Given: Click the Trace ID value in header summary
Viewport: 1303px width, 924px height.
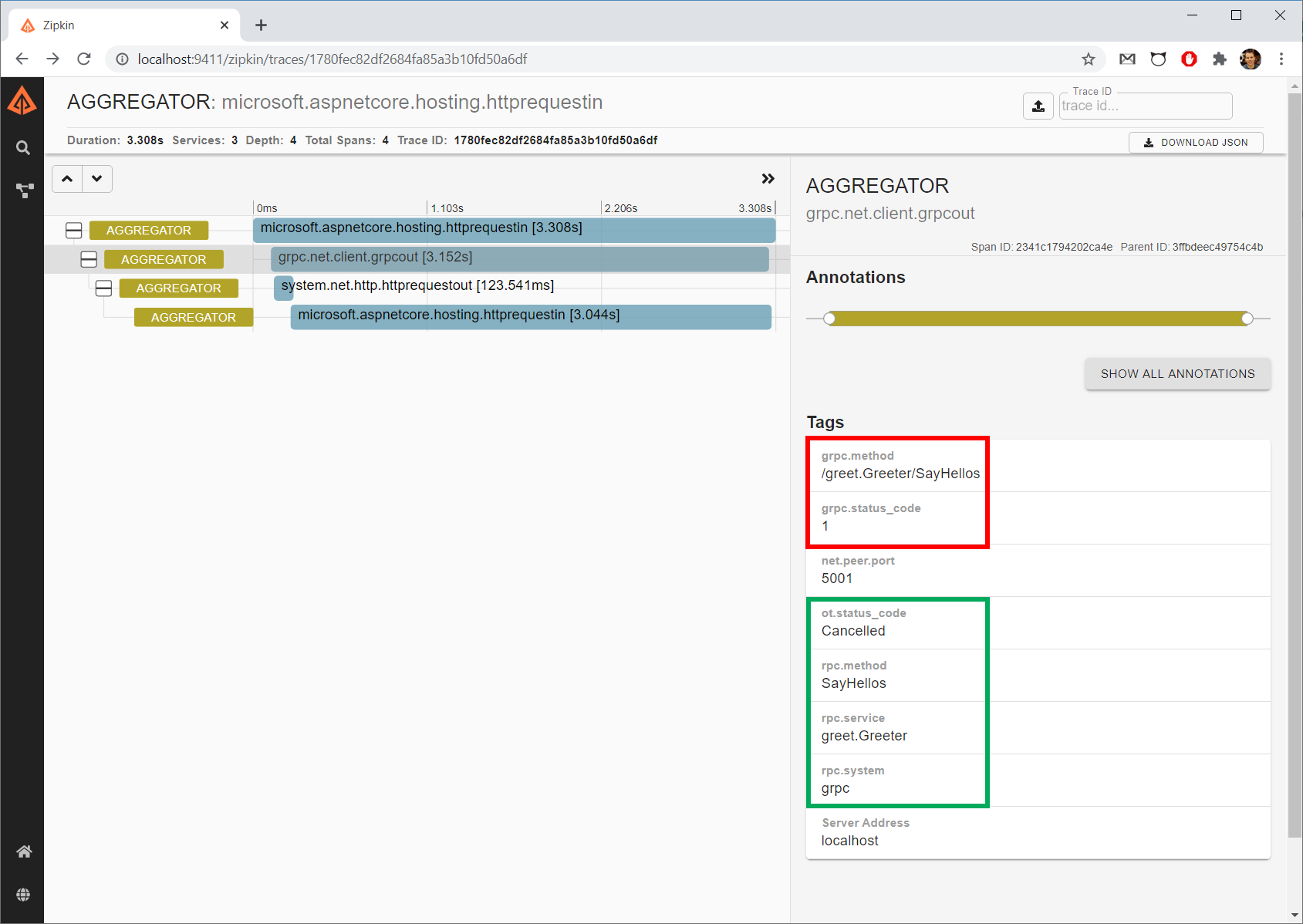Looking at the screenshot, I should pyautogui.click(x=555, y=140).
